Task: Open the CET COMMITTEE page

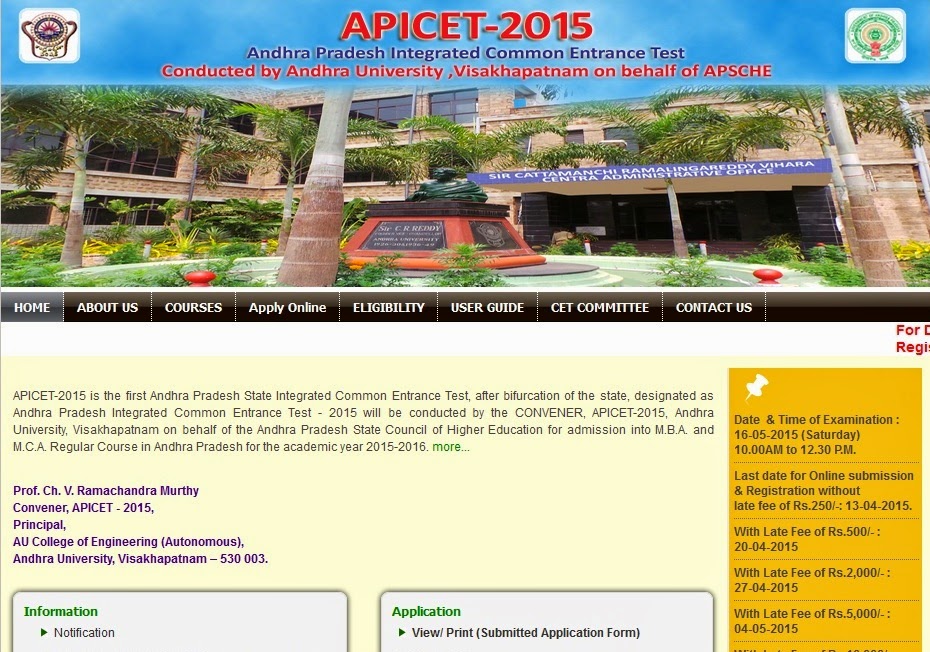Action: [600, 307]
